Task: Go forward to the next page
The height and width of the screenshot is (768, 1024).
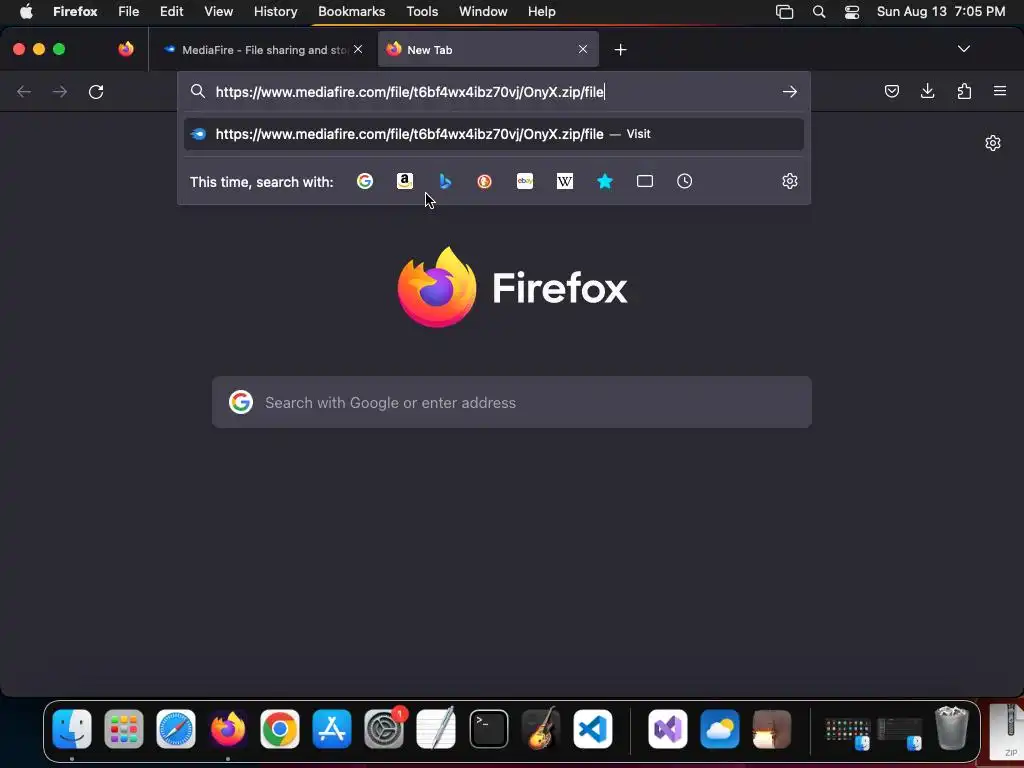Action: pyautogui.click(x=60, y=92)
